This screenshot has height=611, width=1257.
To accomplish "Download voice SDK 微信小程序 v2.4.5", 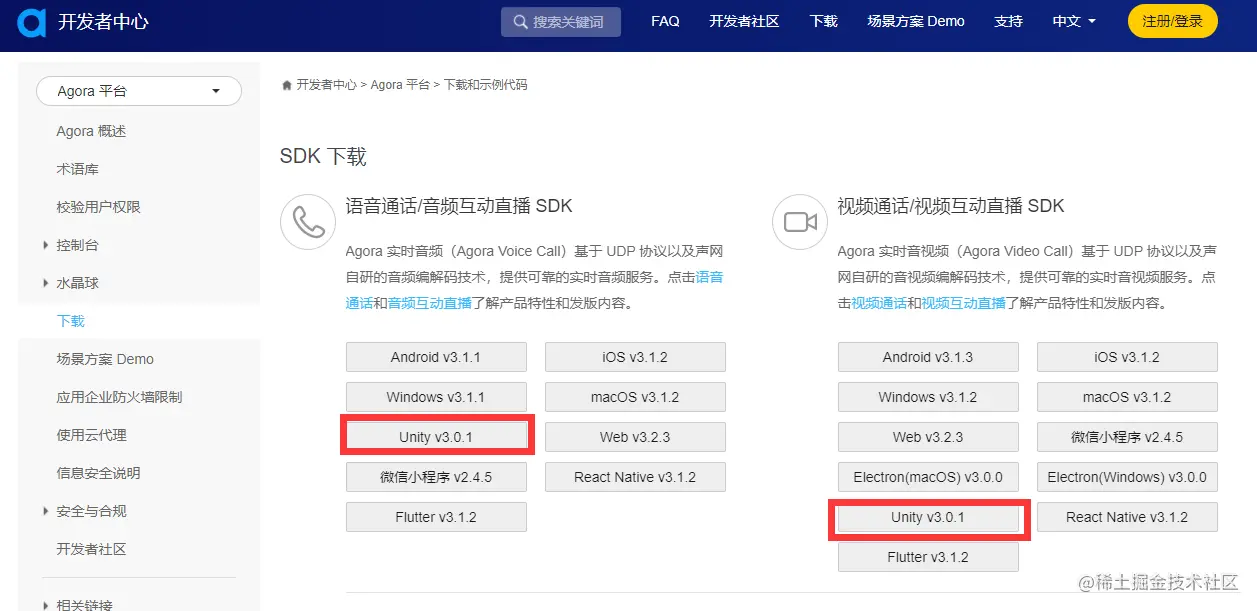I will (x=436, y=477).
